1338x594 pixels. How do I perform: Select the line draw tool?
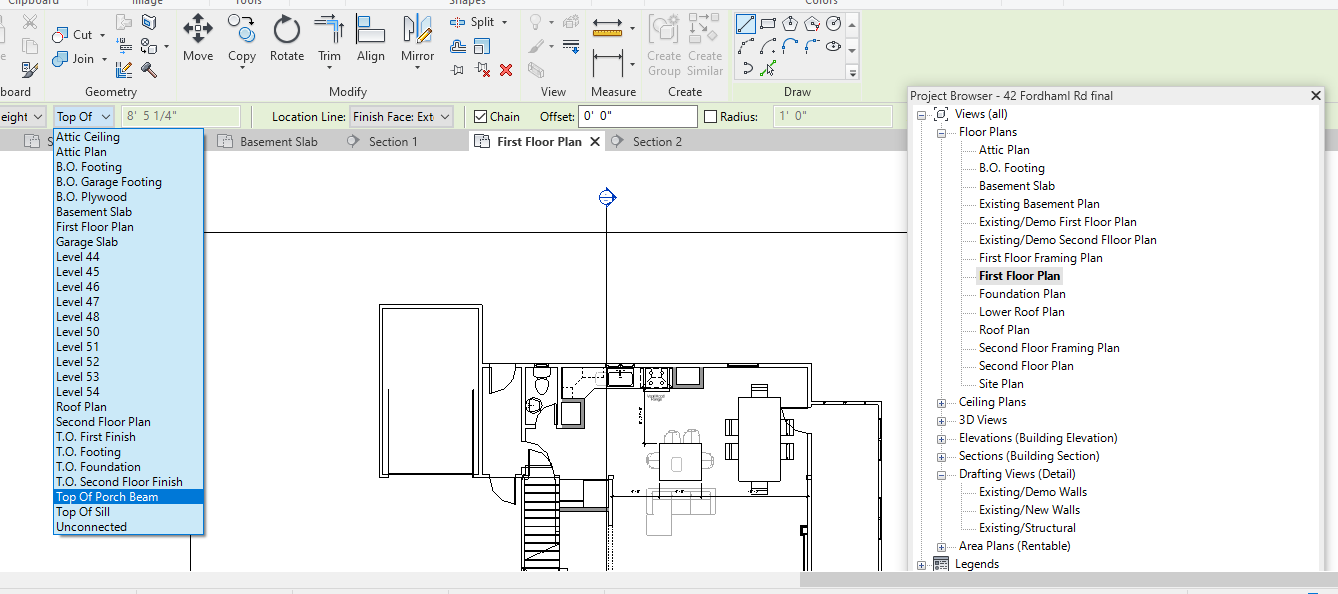click(745, 24)
